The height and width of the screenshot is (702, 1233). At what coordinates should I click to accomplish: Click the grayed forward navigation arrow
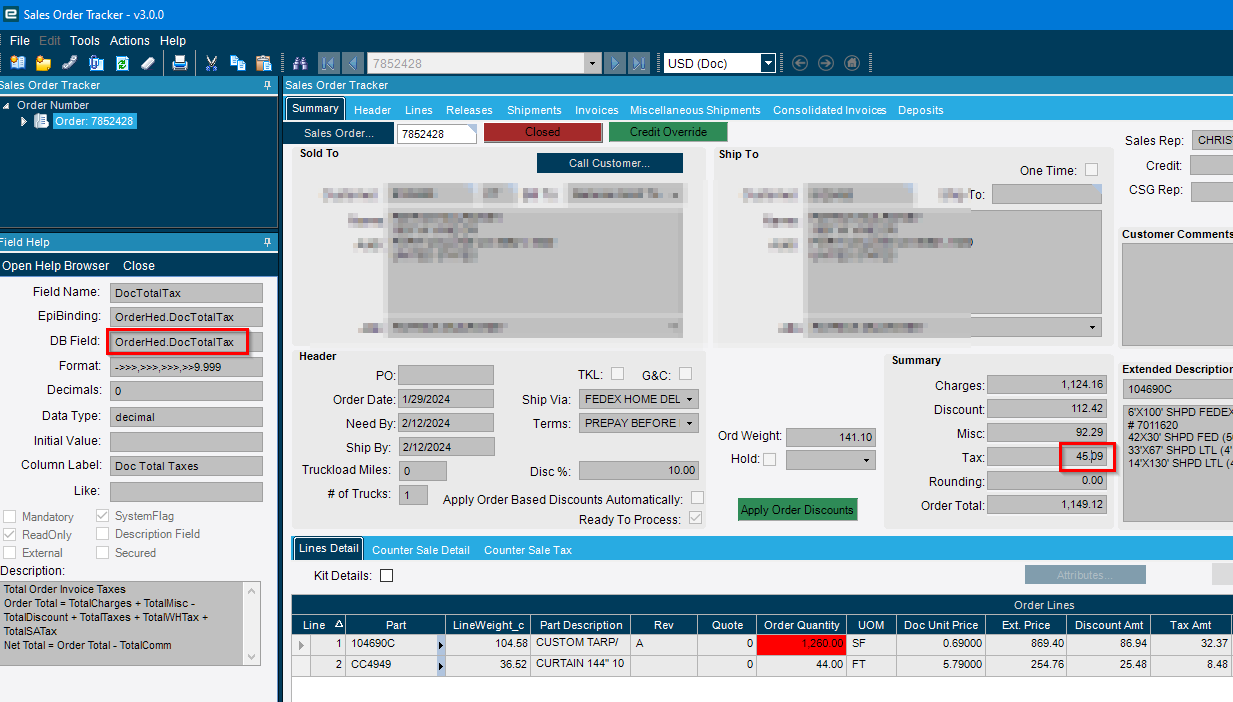pyautogui.click(x=825, y=63)
